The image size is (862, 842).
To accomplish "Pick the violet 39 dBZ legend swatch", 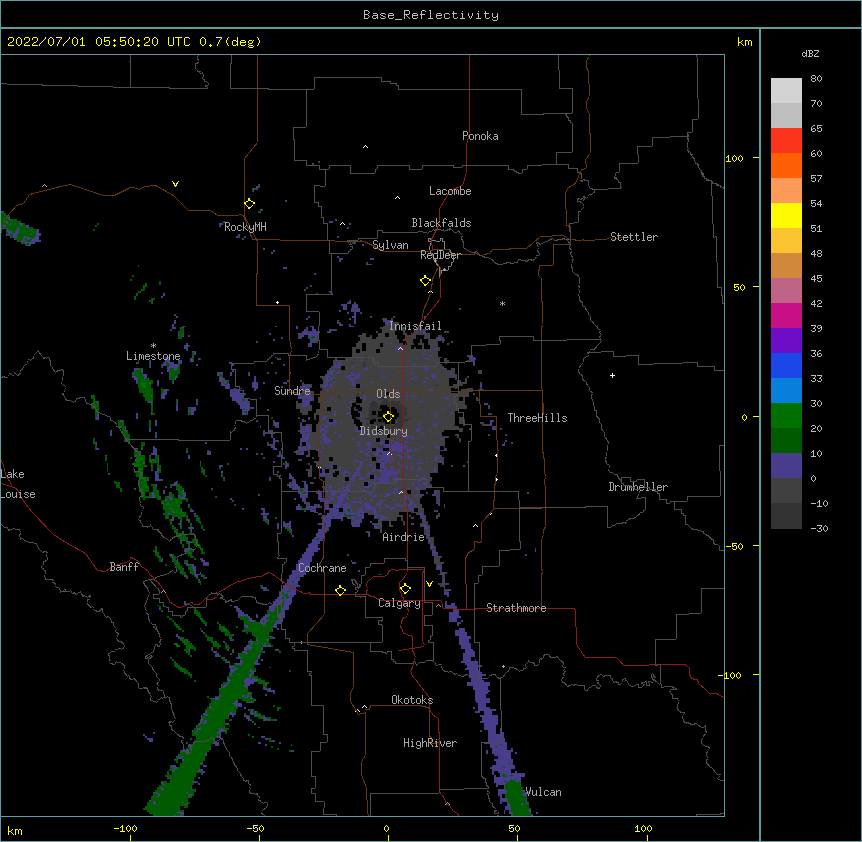I will point(786,341).
